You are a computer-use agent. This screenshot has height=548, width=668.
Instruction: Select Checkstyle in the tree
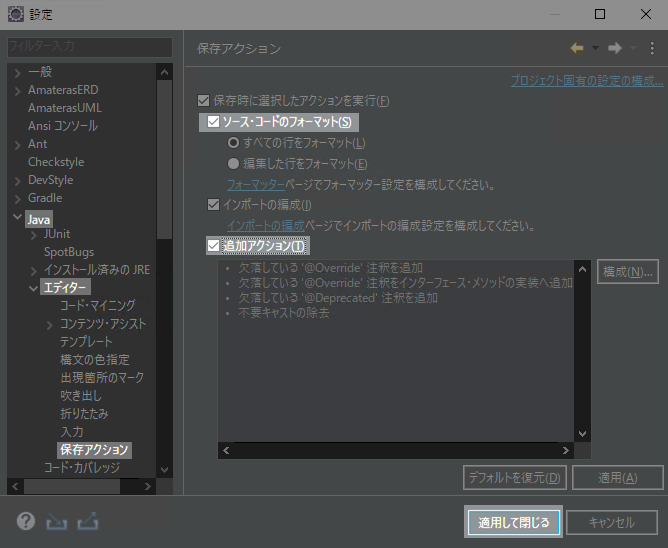(56, 162)
